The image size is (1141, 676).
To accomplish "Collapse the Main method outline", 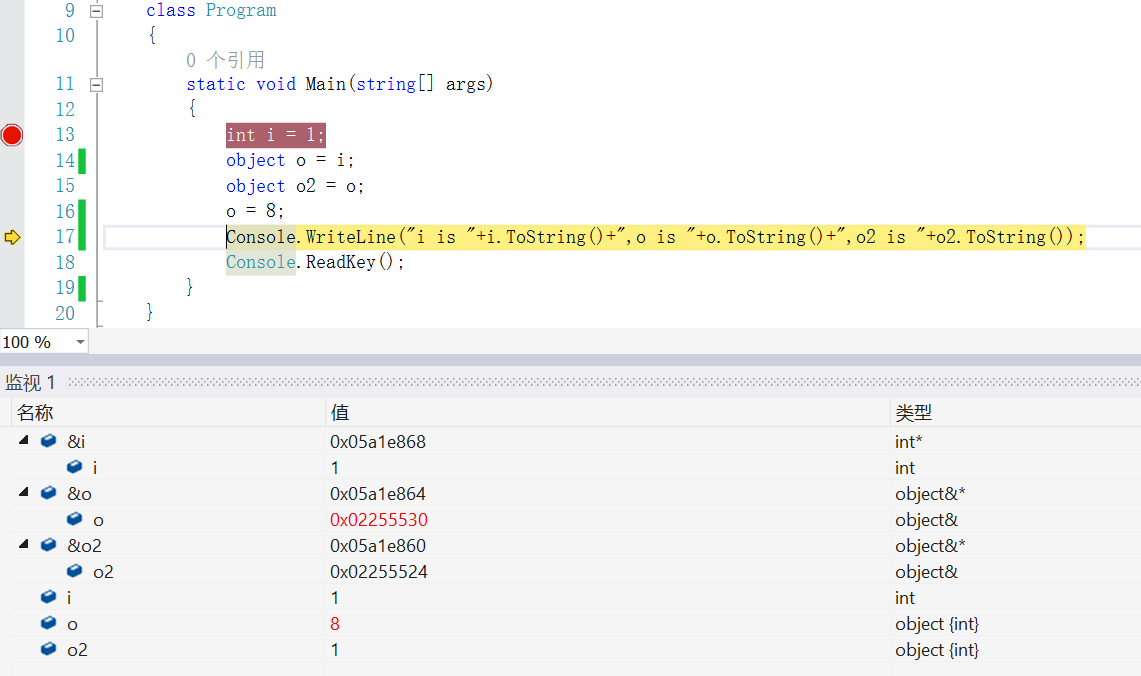I will [x=96, y=84].
